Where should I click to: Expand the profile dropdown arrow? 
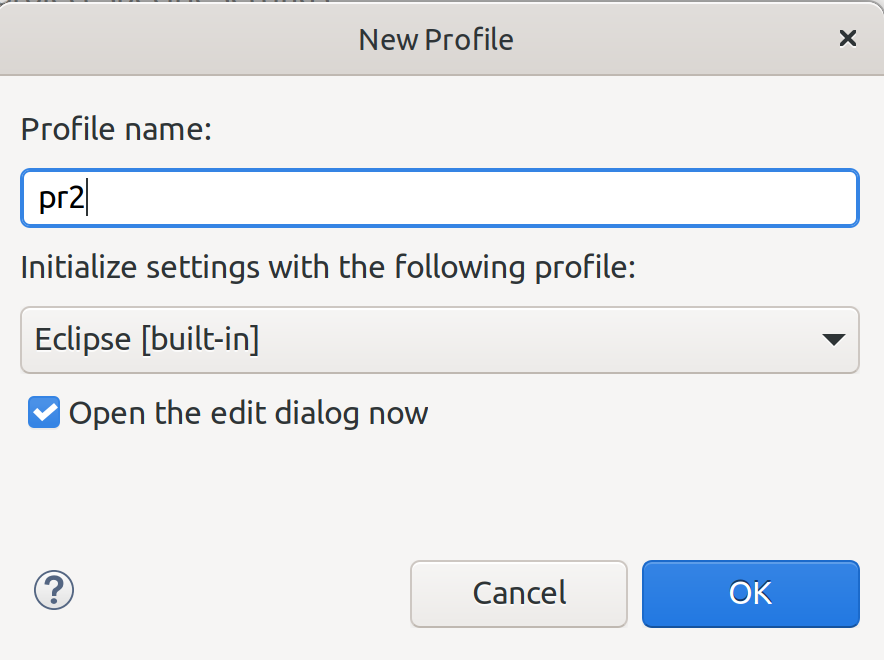[x=832, y=340]
